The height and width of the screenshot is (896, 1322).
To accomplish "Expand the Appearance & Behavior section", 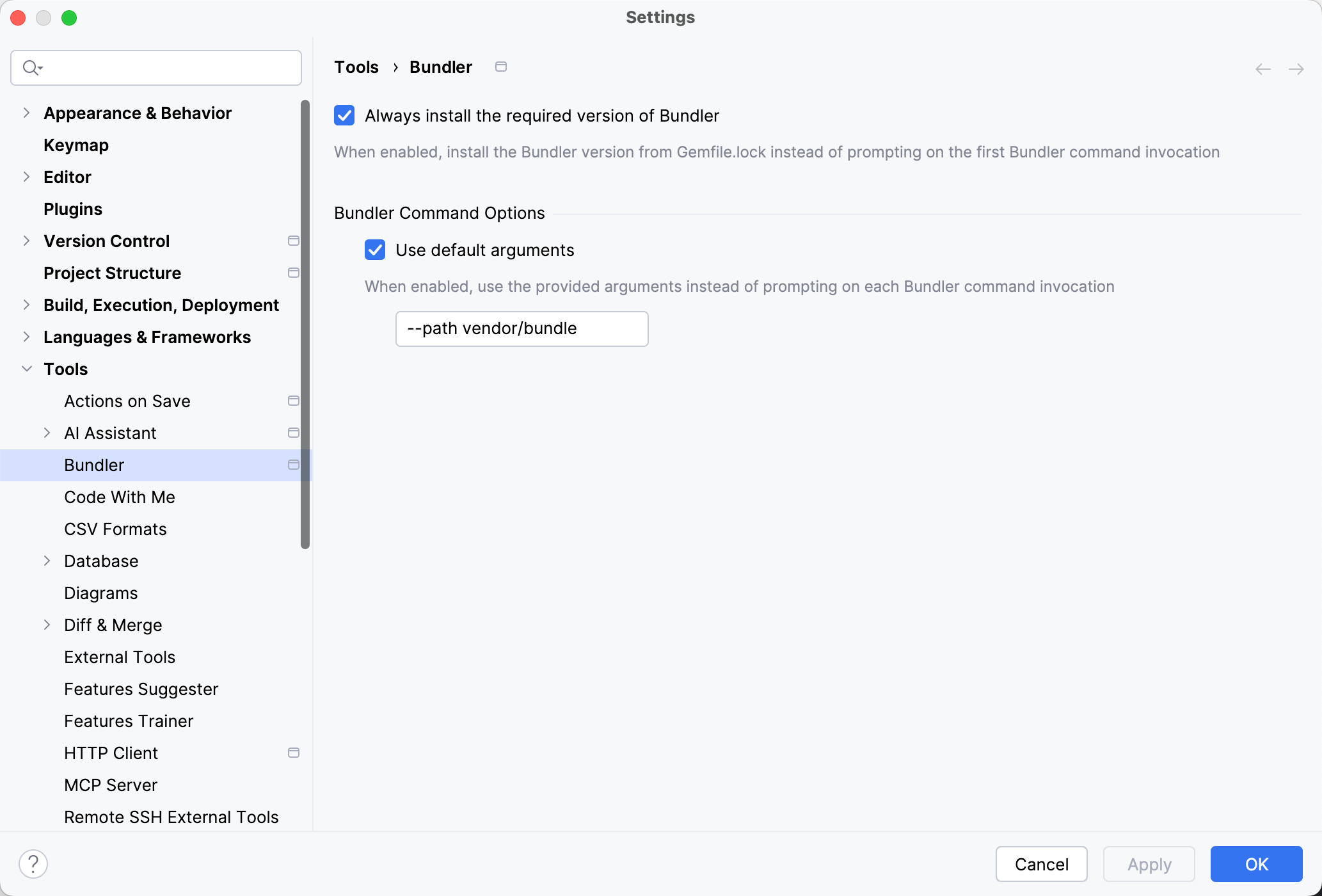I will coord(26,113).
